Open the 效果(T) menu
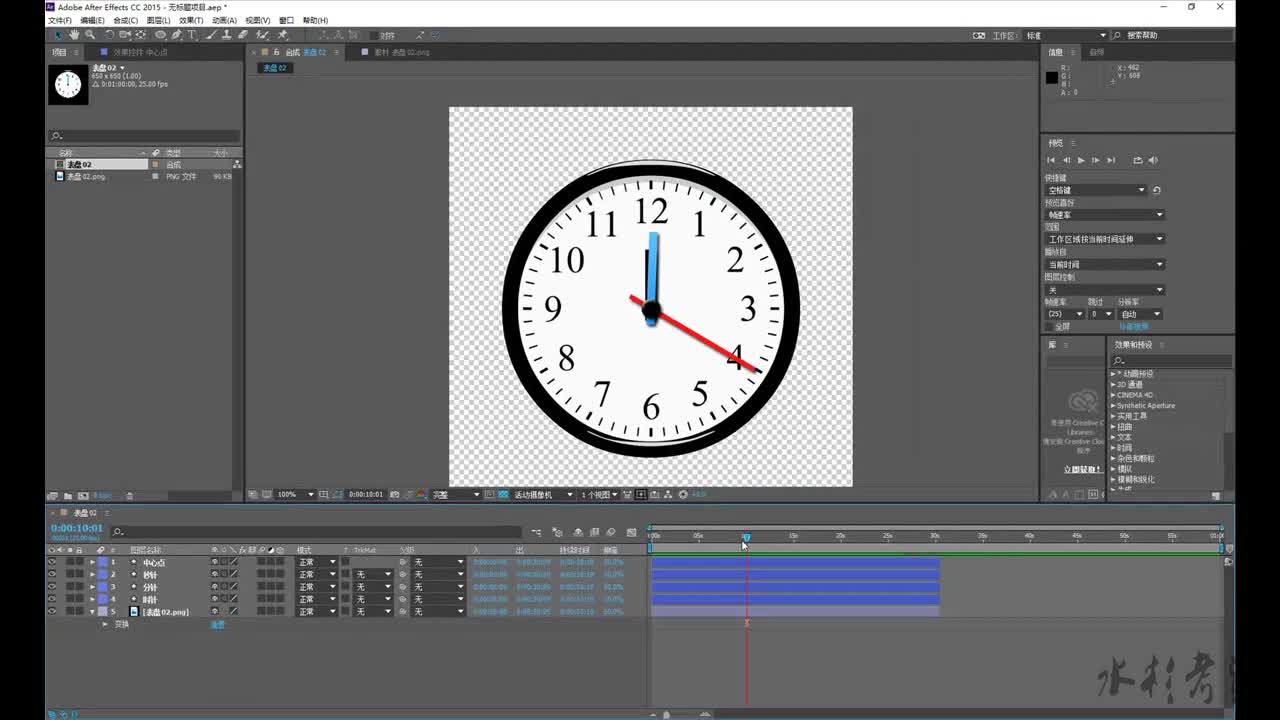This screenshot has width=1280, height=720. 191,20
